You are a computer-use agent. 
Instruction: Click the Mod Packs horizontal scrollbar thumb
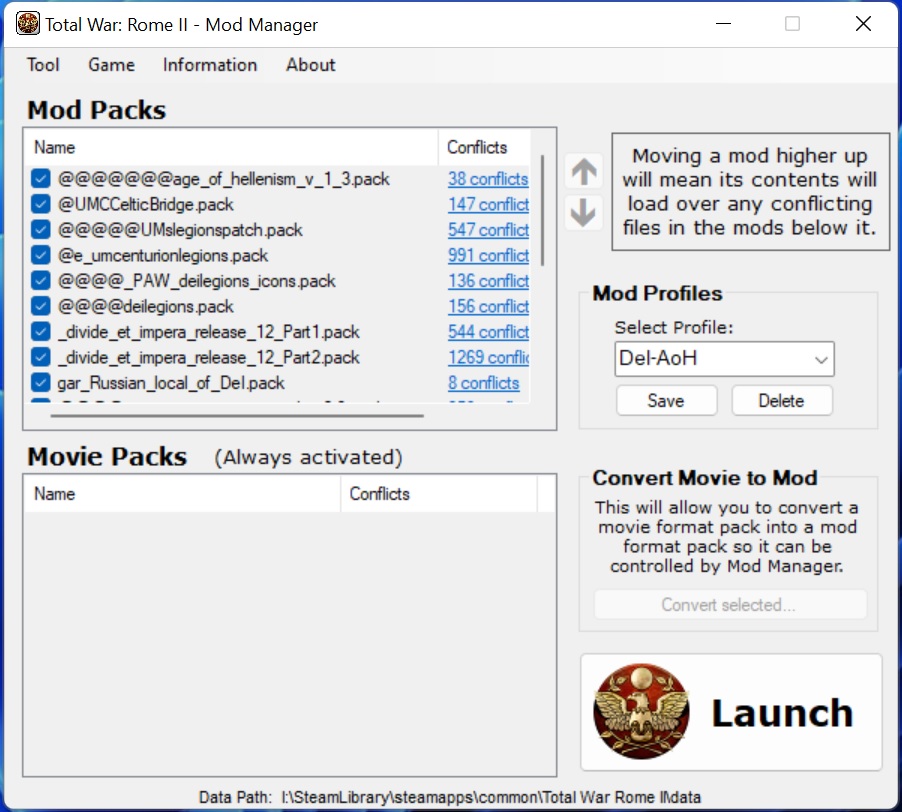[x=237, y=415]
